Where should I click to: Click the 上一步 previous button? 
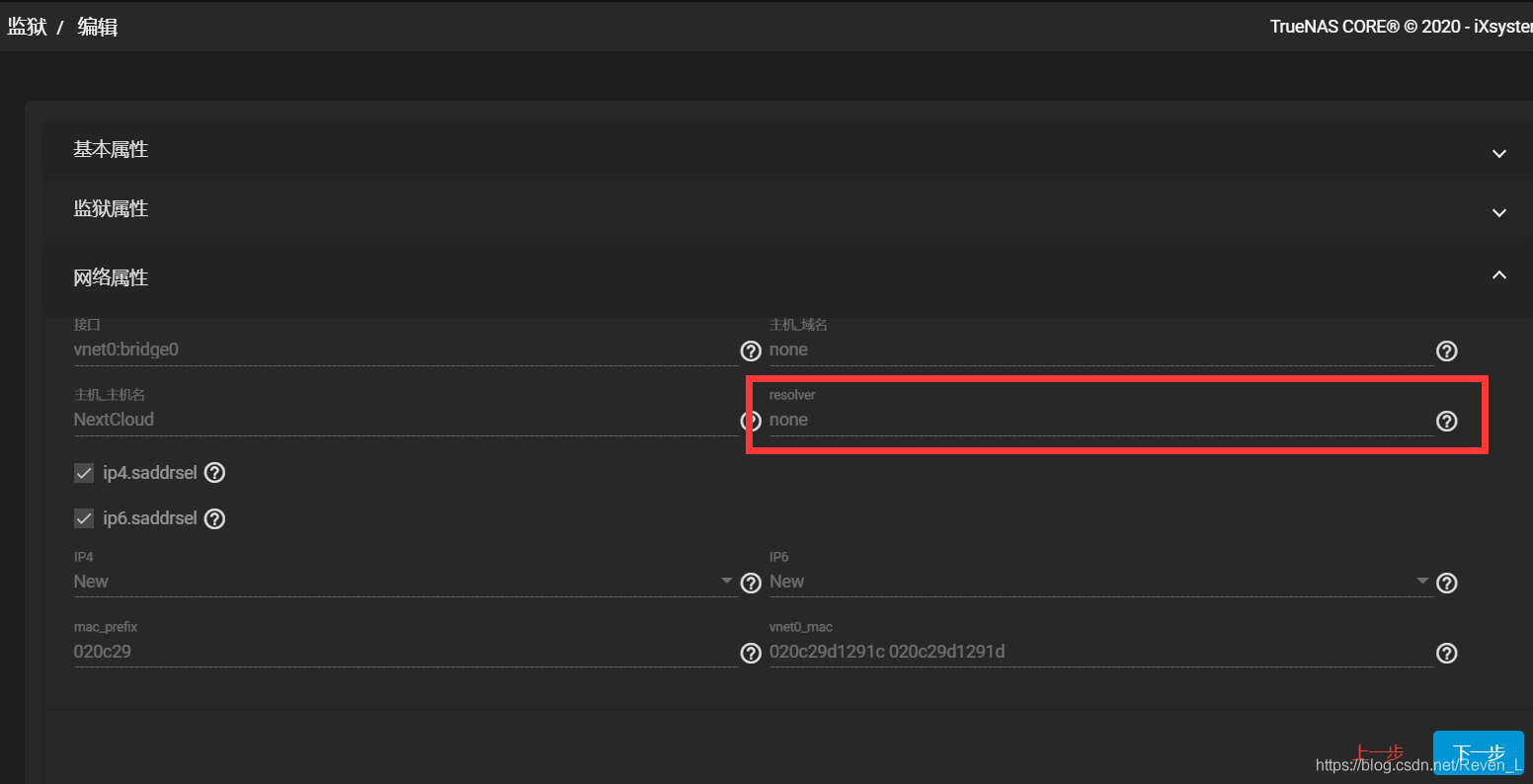(x=1378, y=754)
